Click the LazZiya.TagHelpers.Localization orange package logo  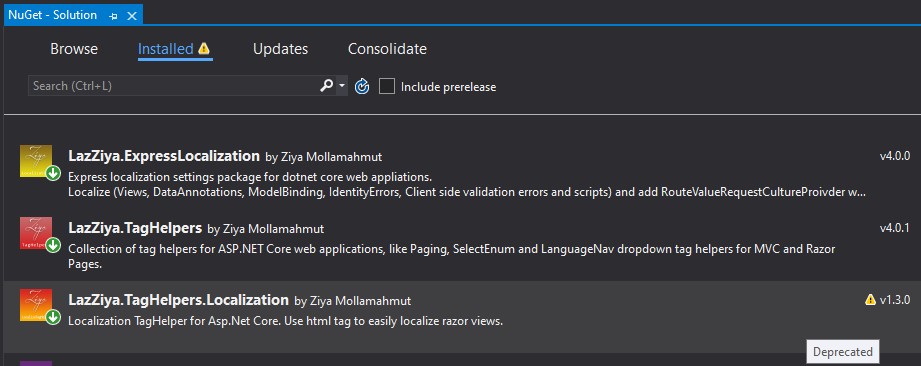[x=36, y=305]
